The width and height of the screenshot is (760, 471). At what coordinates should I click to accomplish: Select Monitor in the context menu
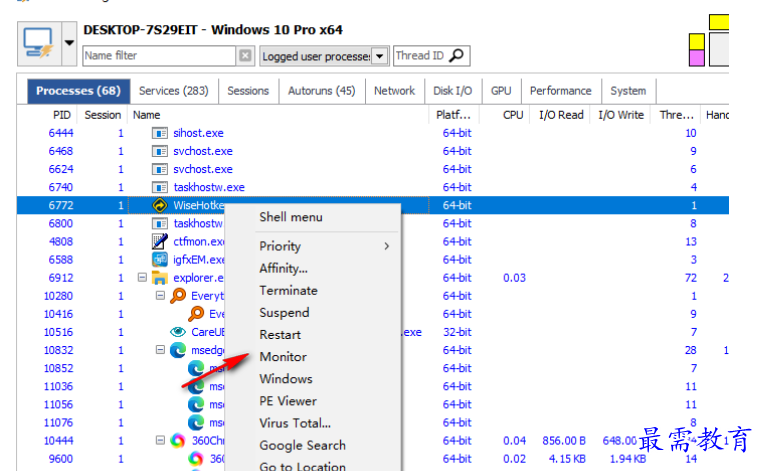(283, 357)
